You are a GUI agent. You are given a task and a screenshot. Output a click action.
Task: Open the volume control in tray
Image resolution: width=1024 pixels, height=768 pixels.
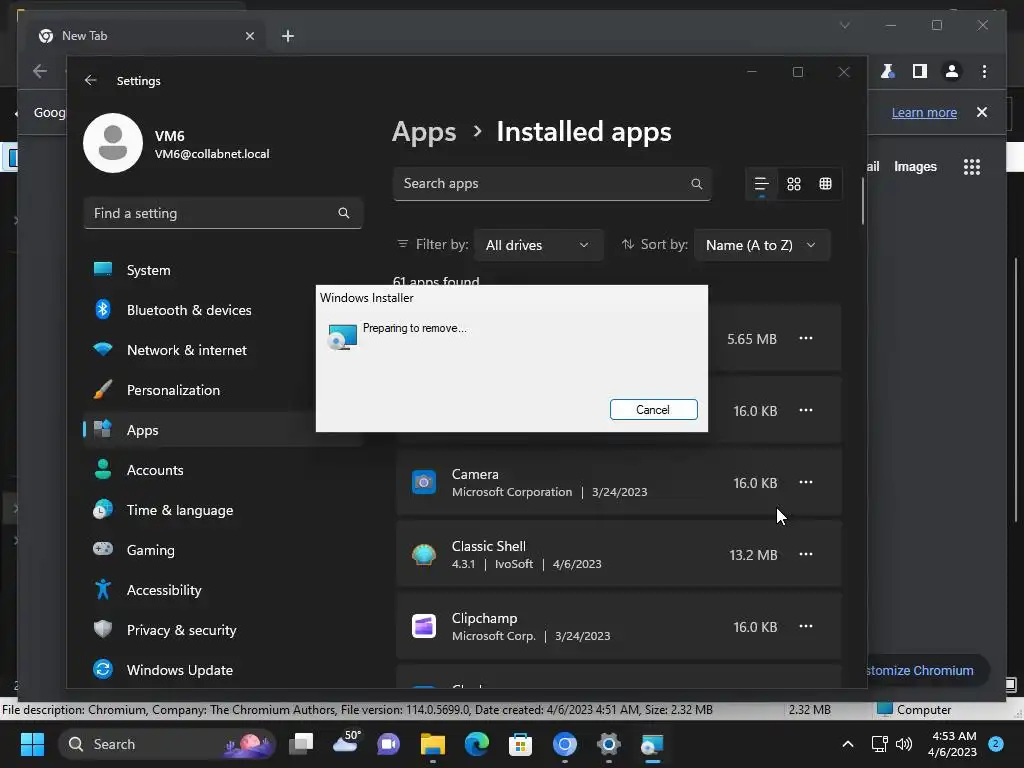click(904, 744)
